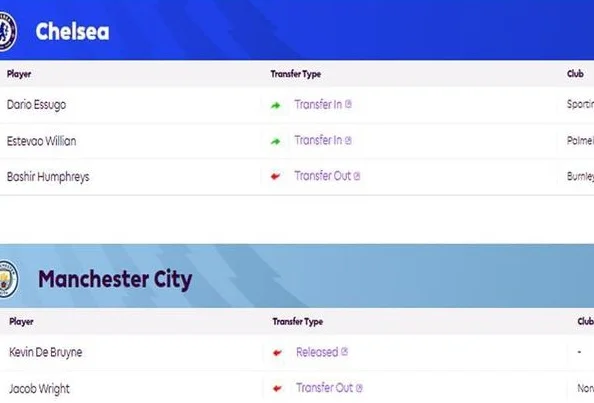Click red arrow beside Bashir Humphreys transfer
The width and height of the screenshot is (594, 403).
pos(275,176)
